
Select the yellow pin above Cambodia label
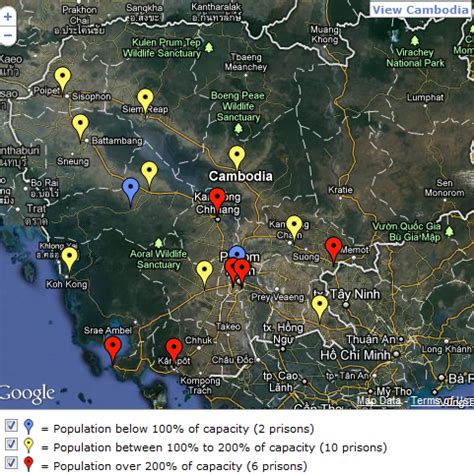(237, 158)
